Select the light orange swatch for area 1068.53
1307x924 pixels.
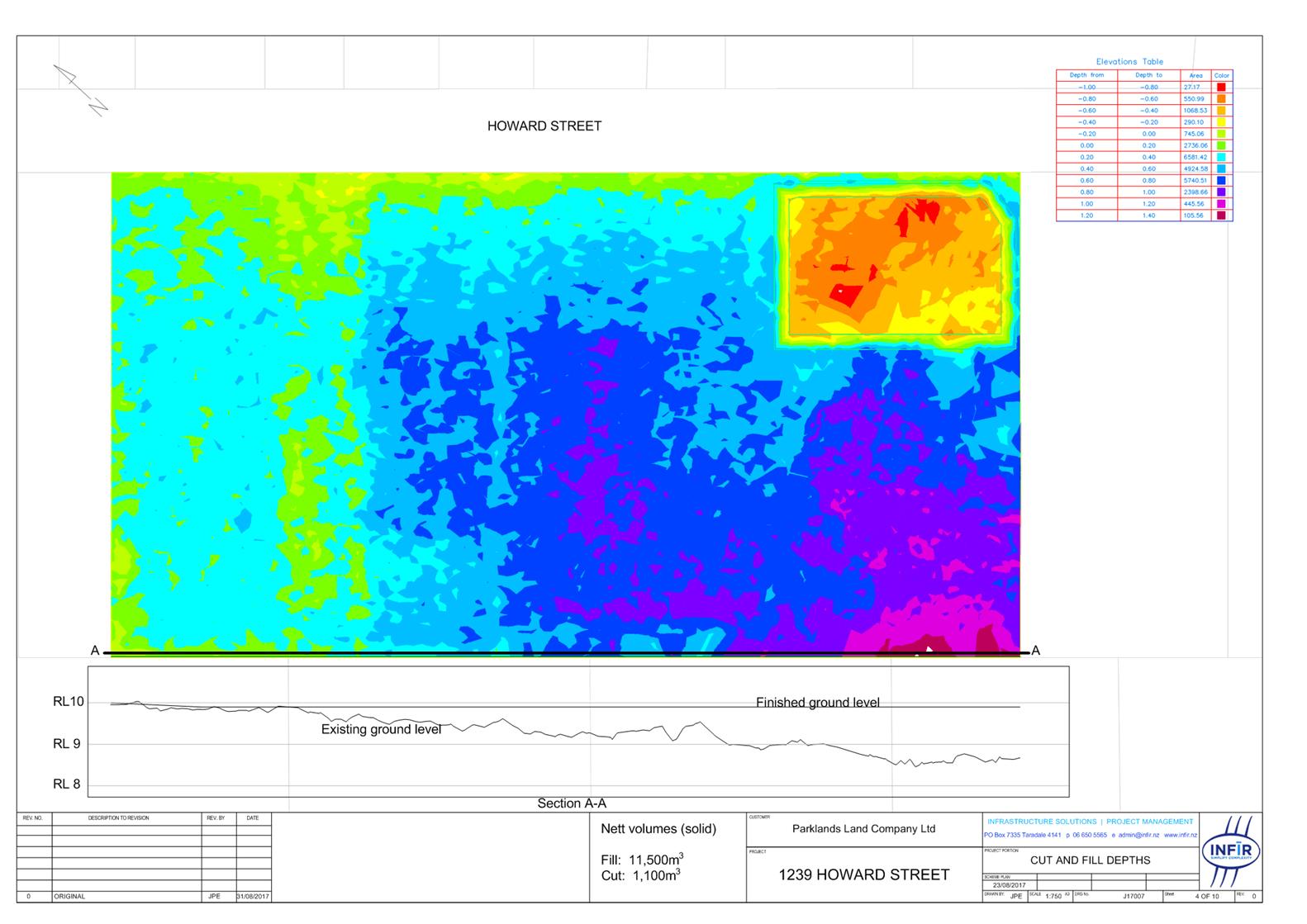tap(1221, 110)
